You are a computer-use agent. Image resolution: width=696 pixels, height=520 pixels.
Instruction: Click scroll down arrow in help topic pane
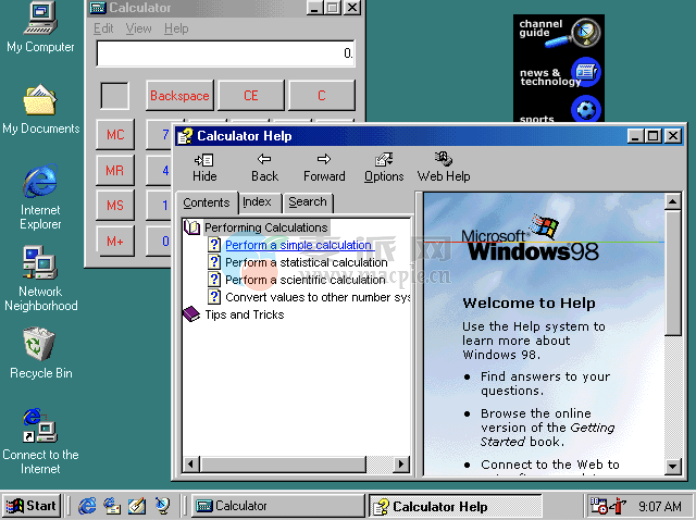pos(673,466)
